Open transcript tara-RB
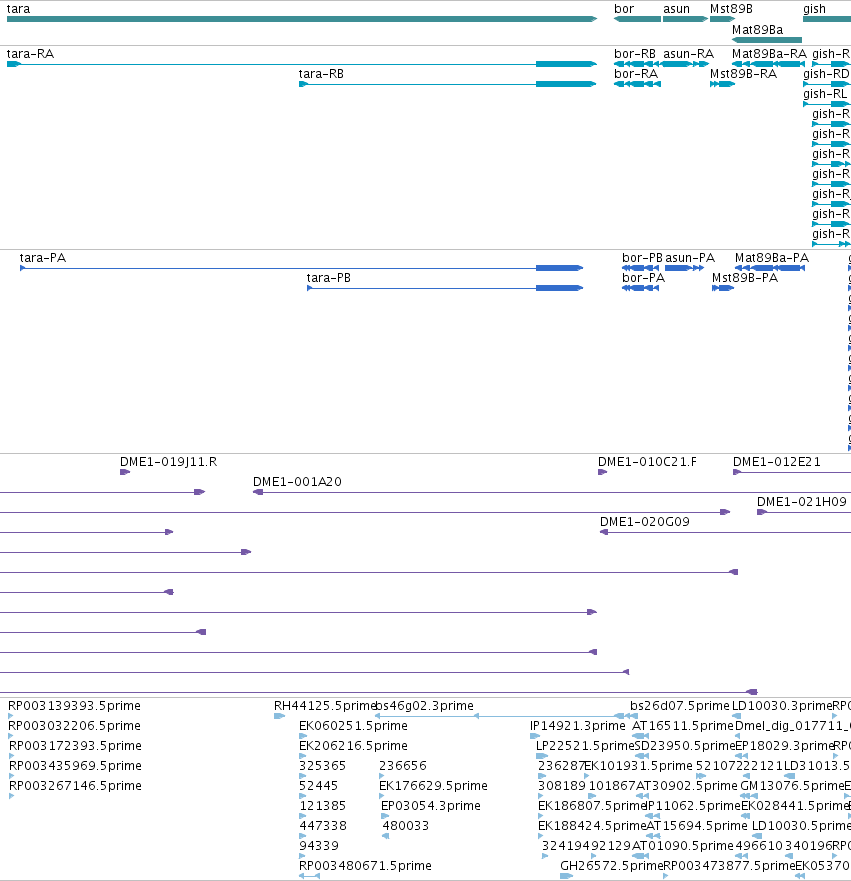 coord(448,84)
